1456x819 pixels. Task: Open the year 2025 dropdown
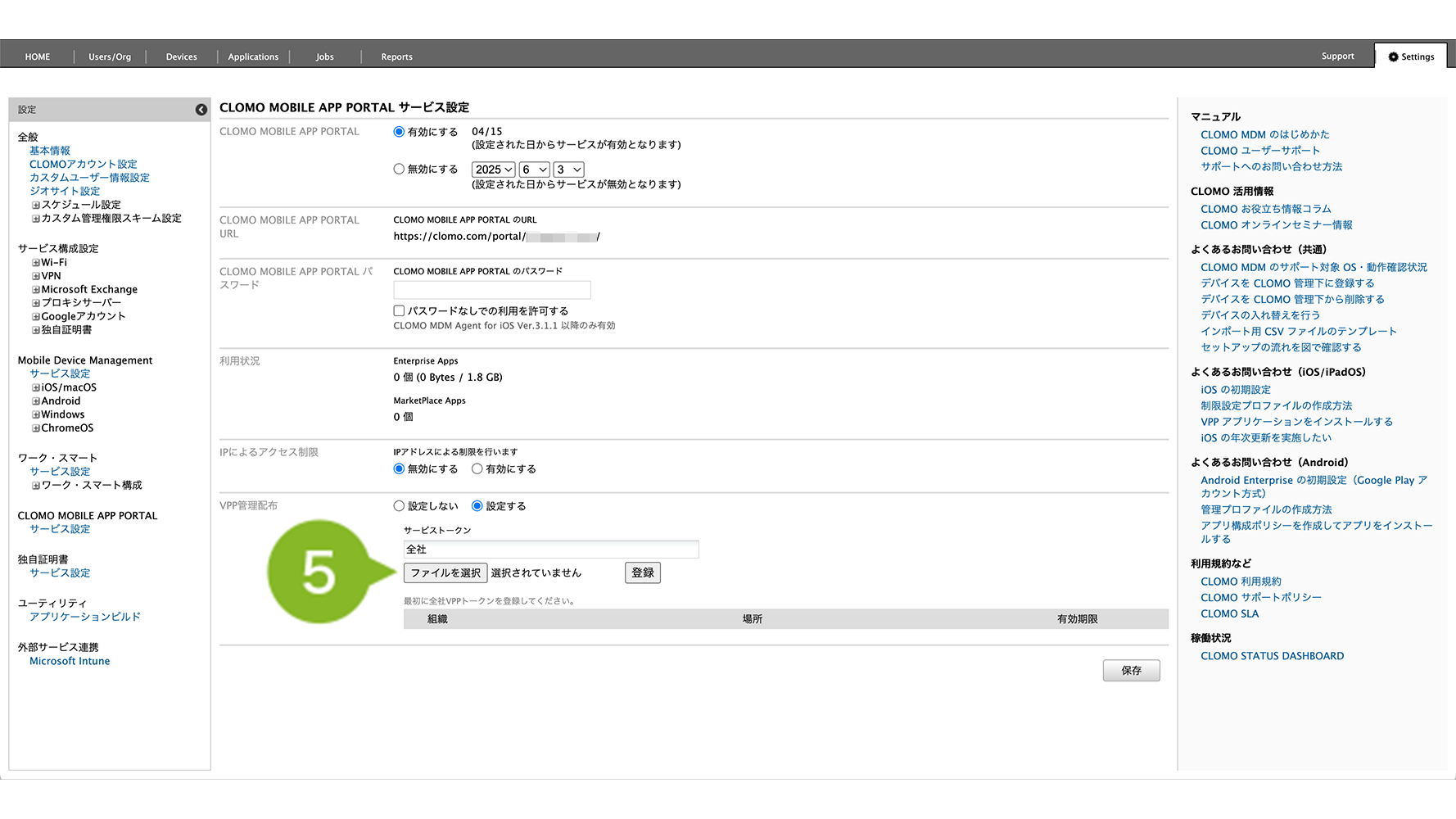click(x=494, y=170)
